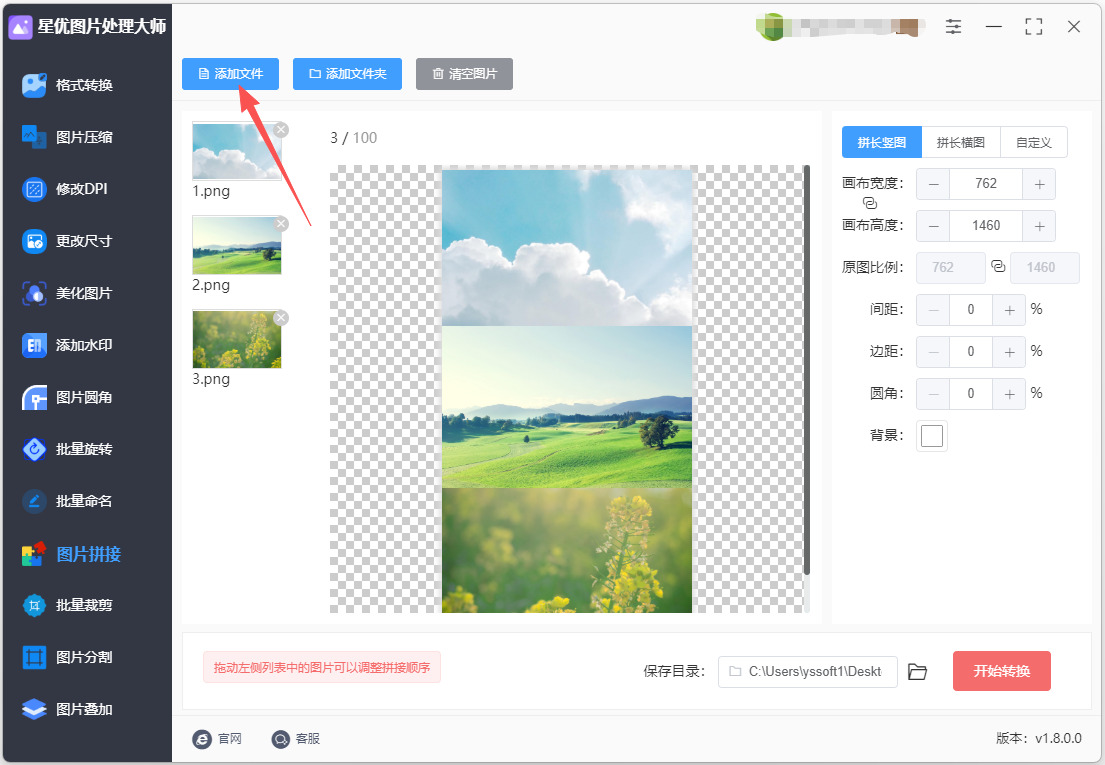The image size is (1105, 765).
Task: Click the 3.png file name
Action: [x=211, y=379]
